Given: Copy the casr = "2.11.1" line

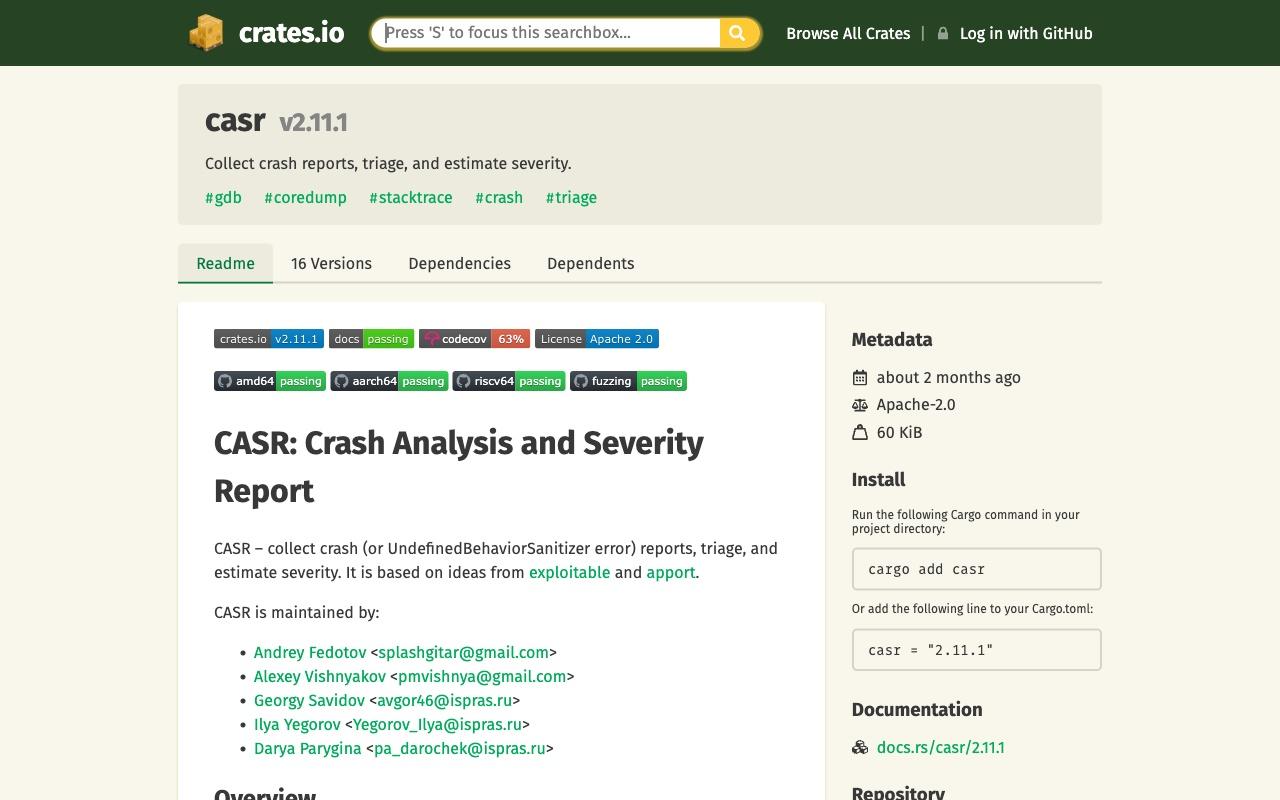Looking at the screenshot, I should 976,650.
